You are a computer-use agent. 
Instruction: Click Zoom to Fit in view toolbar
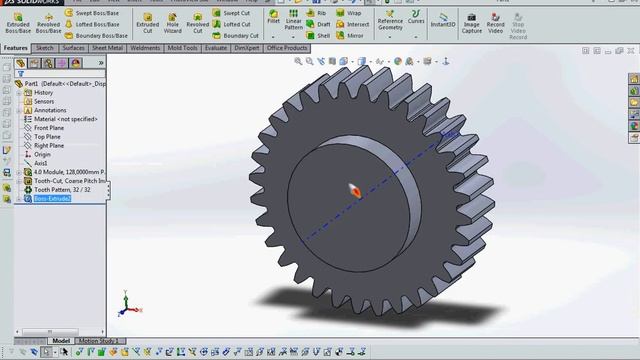point(298,61)
